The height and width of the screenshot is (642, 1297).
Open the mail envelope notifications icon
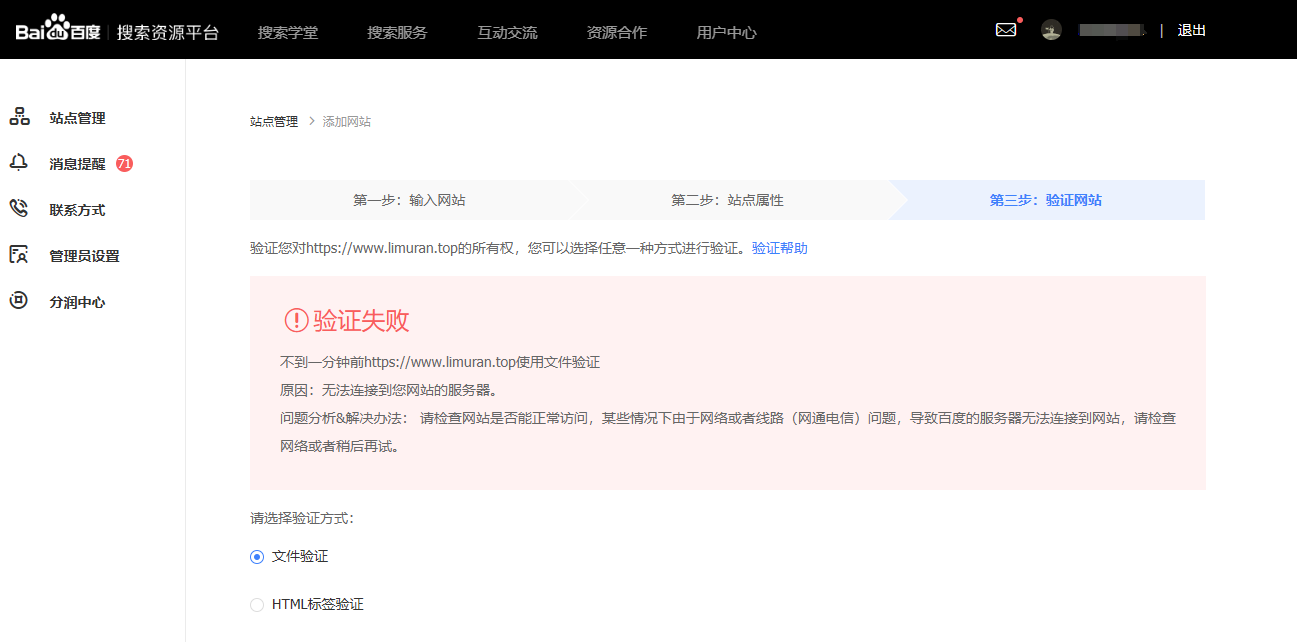(1006, 30)
